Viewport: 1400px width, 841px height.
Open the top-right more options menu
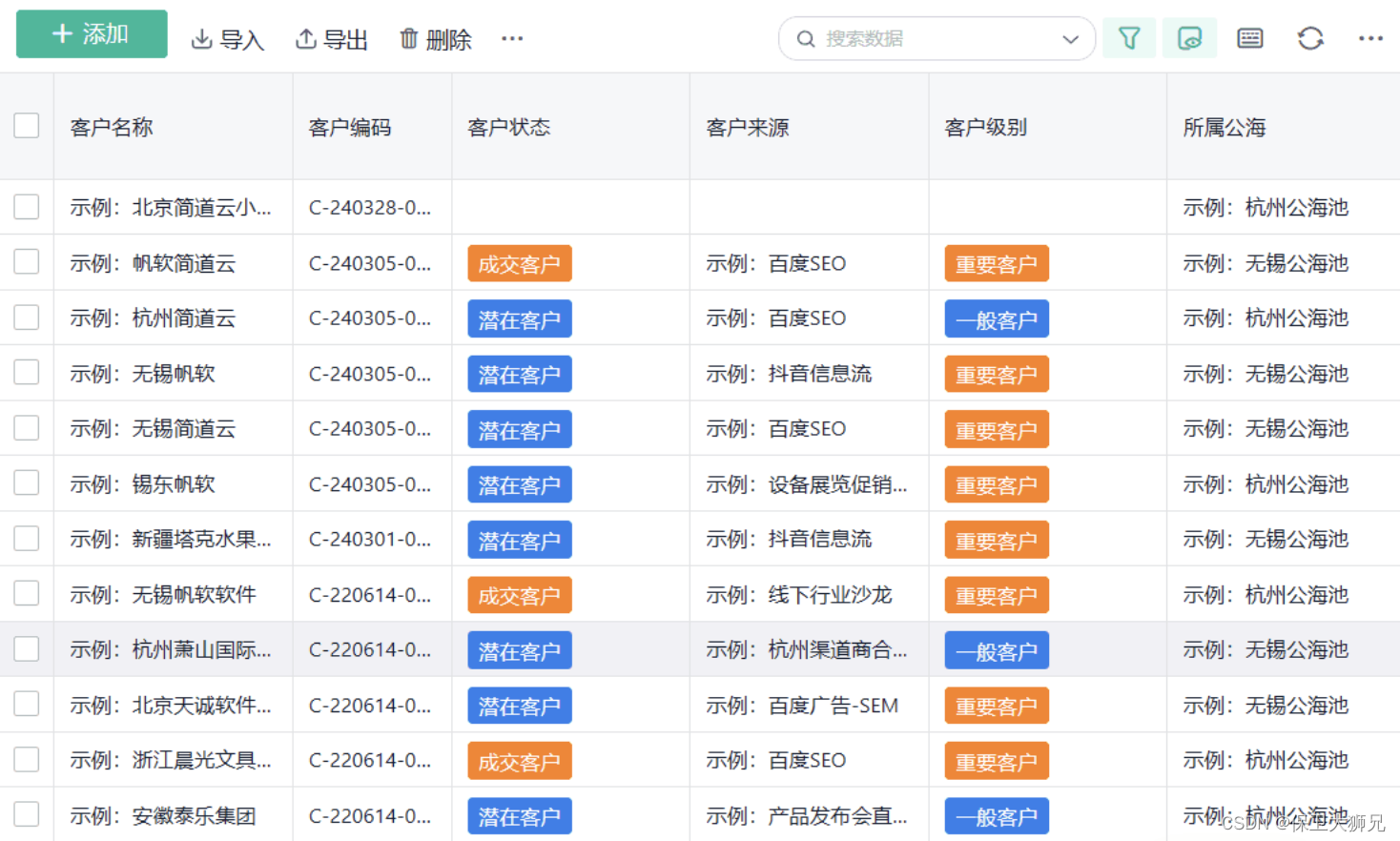tap(1370, 38)
